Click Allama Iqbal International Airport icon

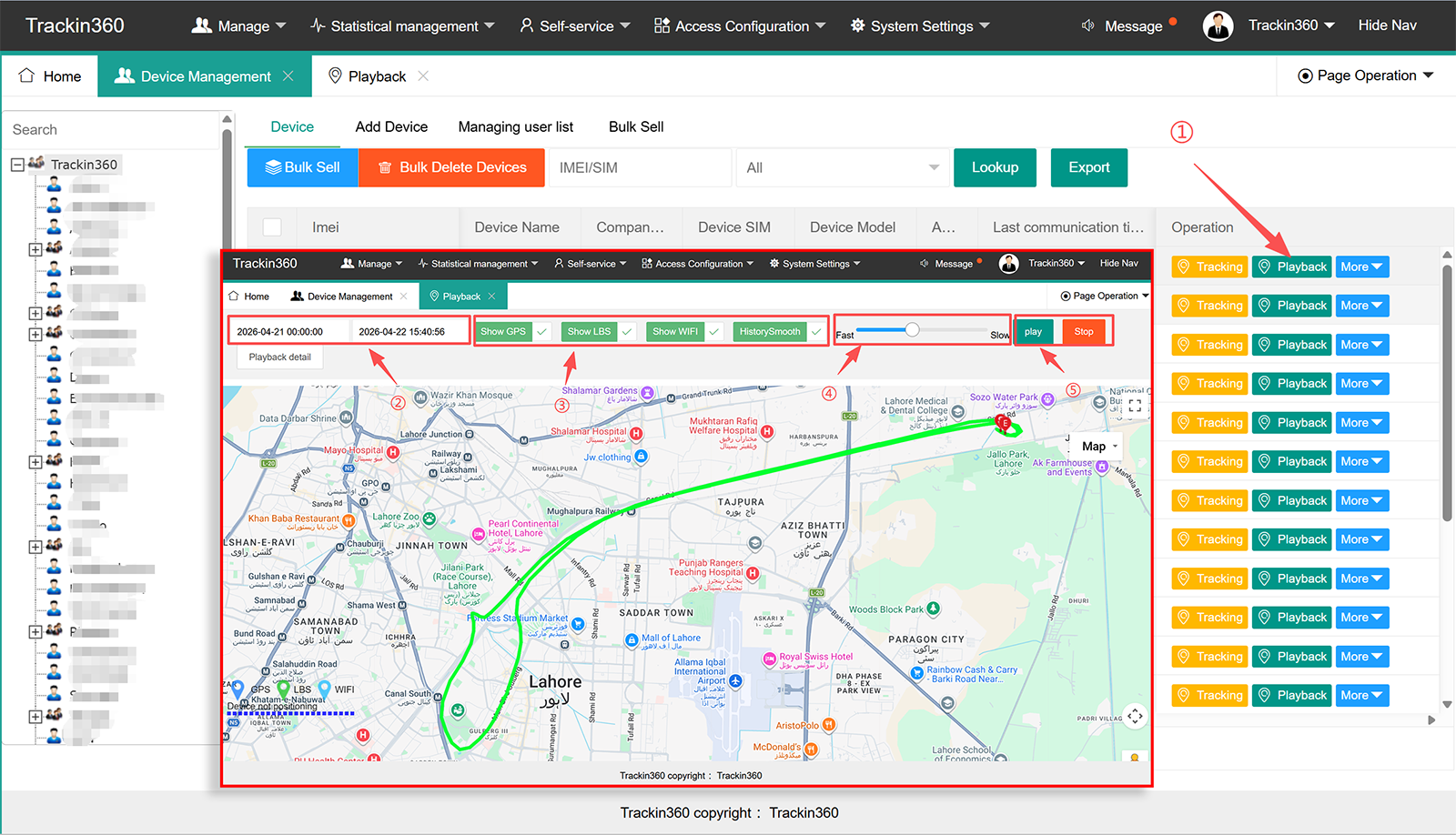735,680
